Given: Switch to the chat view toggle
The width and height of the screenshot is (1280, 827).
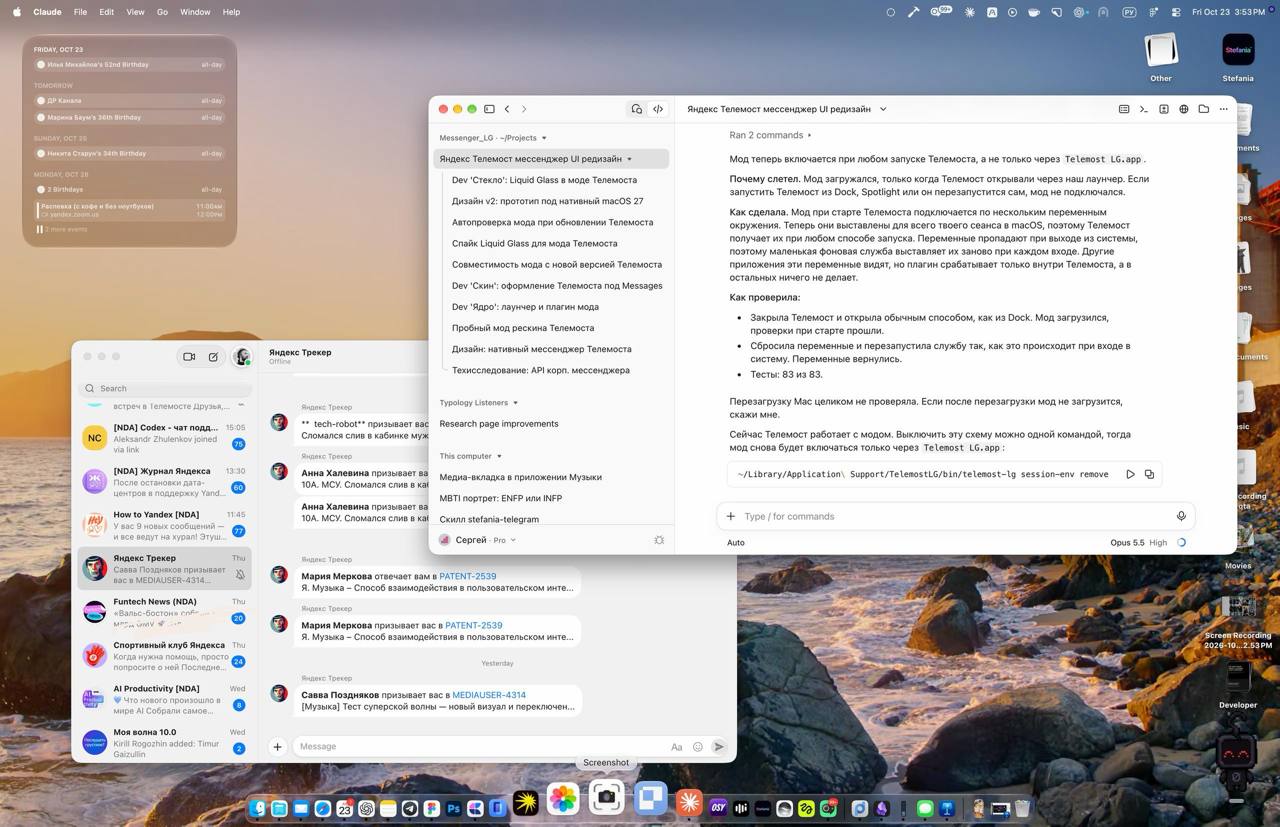Looking at the screenshot, I should click(636, 109).
